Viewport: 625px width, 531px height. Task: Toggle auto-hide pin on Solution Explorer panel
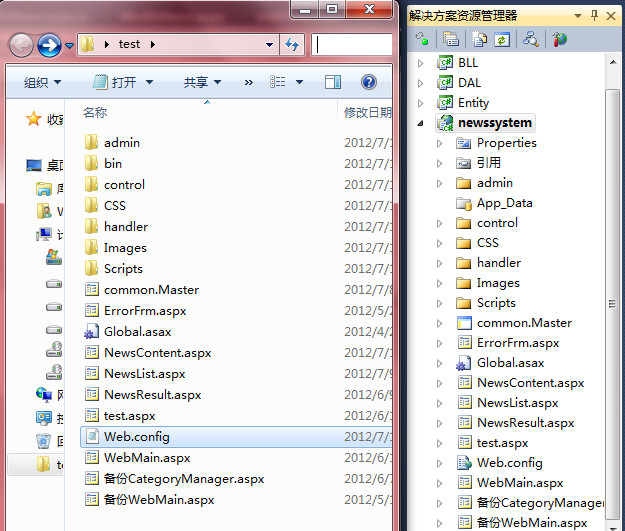(594, 16)
